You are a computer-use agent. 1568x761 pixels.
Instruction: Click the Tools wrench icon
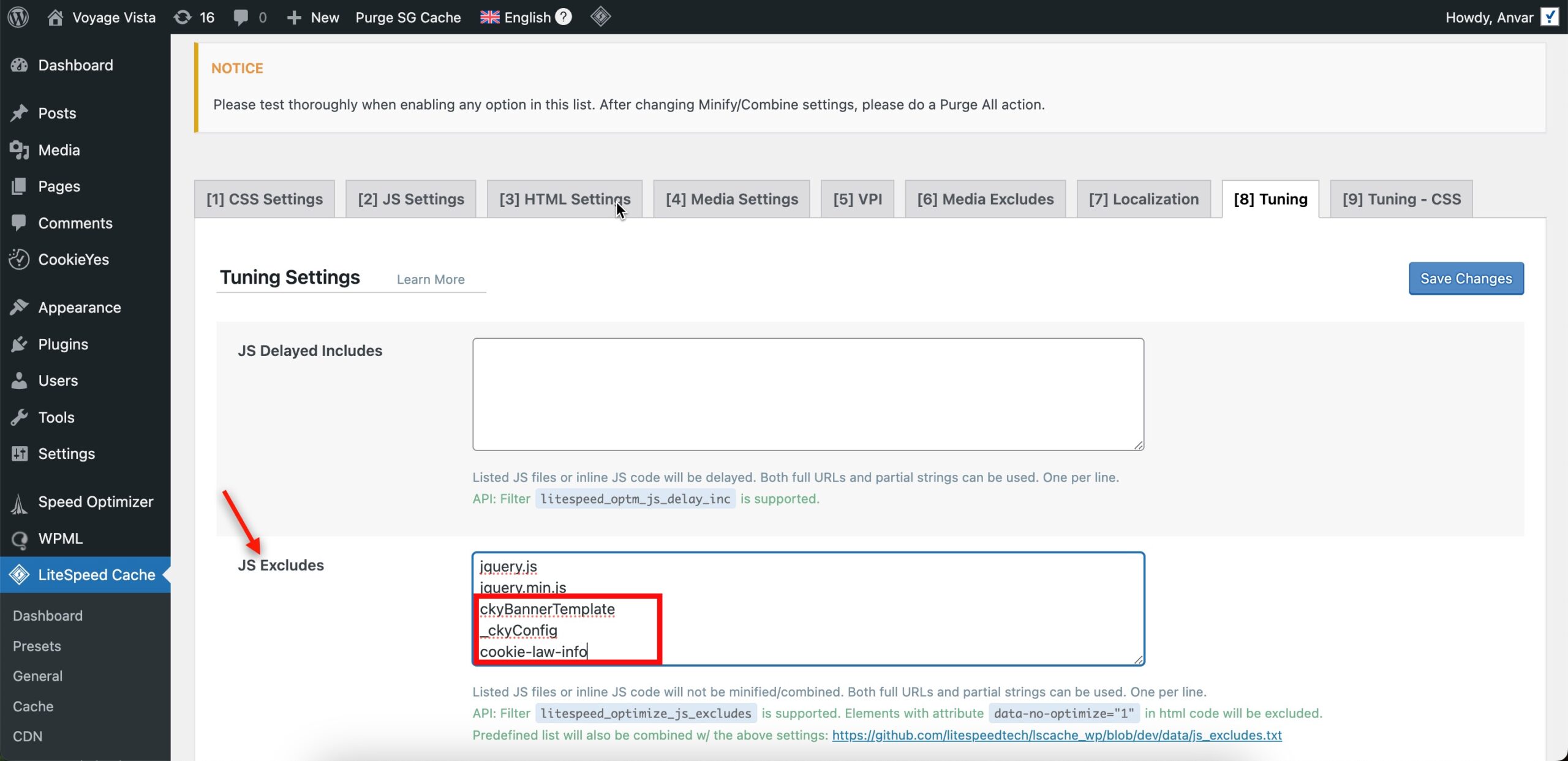tap(20, 417)
